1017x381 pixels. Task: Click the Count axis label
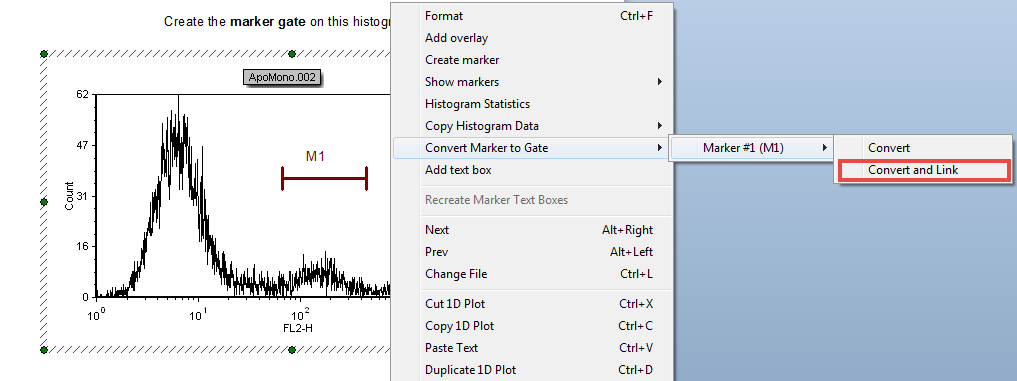coord(69,196)
